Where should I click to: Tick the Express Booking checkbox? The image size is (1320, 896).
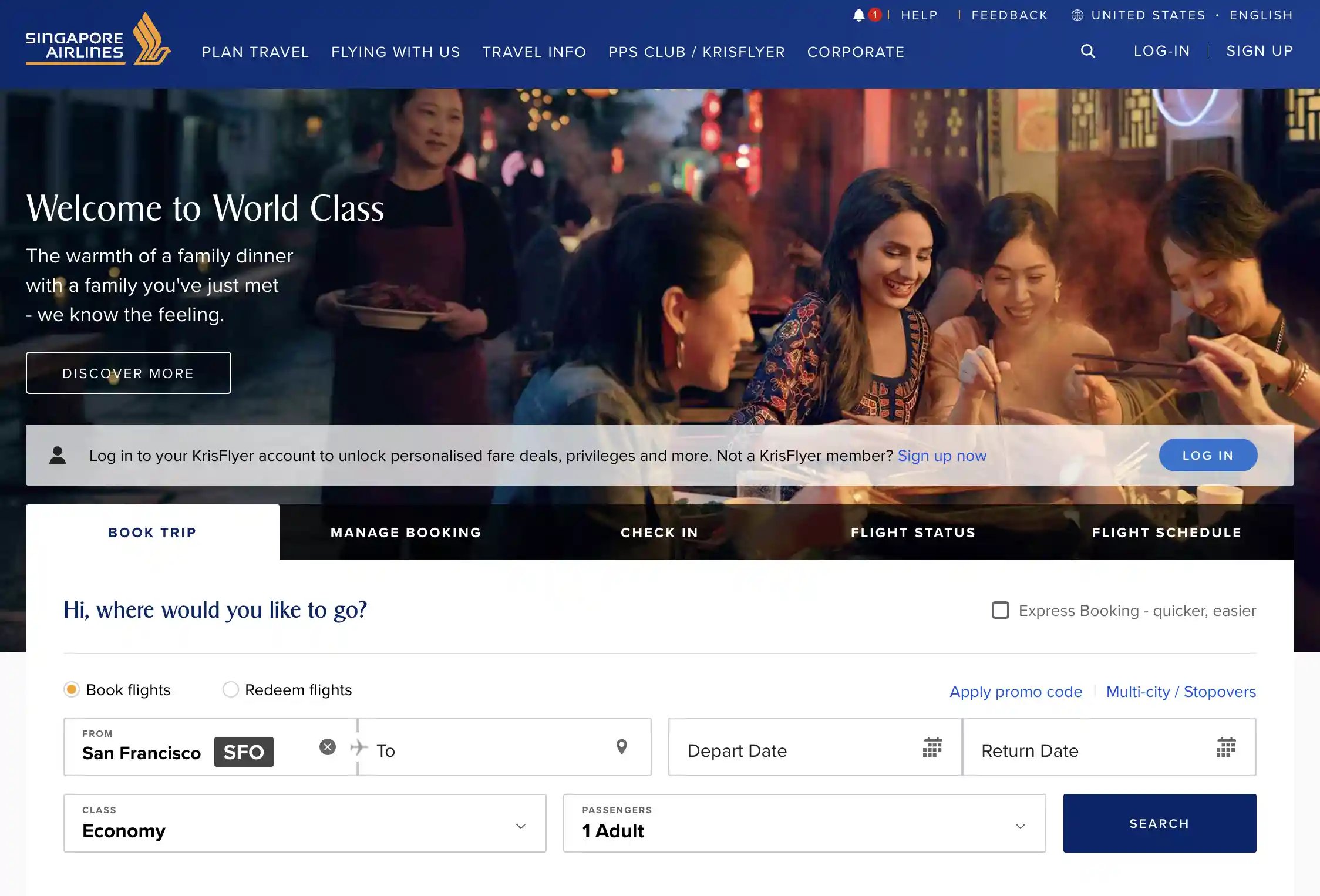(x=1001, y=611)
